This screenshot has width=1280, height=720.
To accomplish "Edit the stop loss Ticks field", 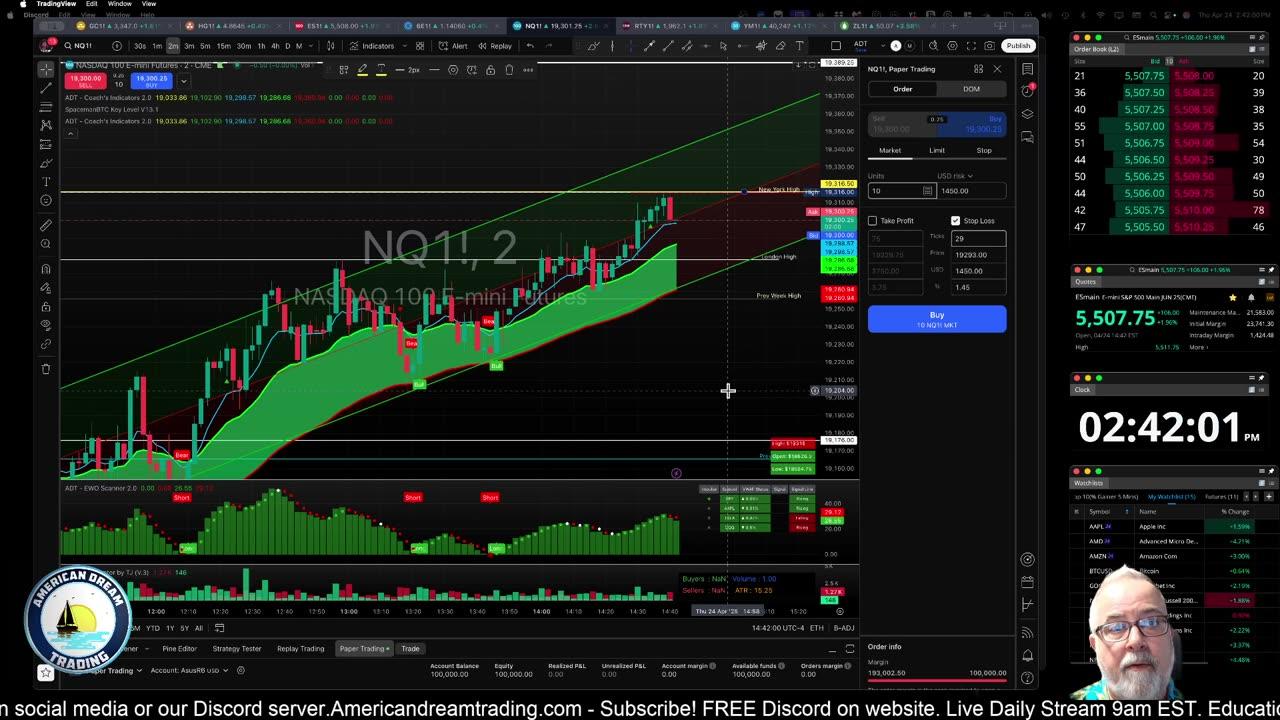I will [978, 239].
